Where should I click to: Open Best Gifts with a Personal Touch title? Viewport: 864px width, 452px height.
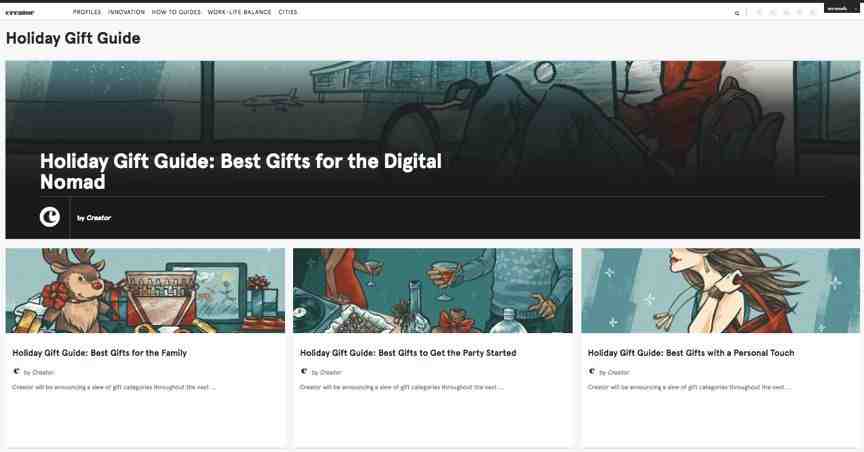pyautogui.click(x=691, y=353)
